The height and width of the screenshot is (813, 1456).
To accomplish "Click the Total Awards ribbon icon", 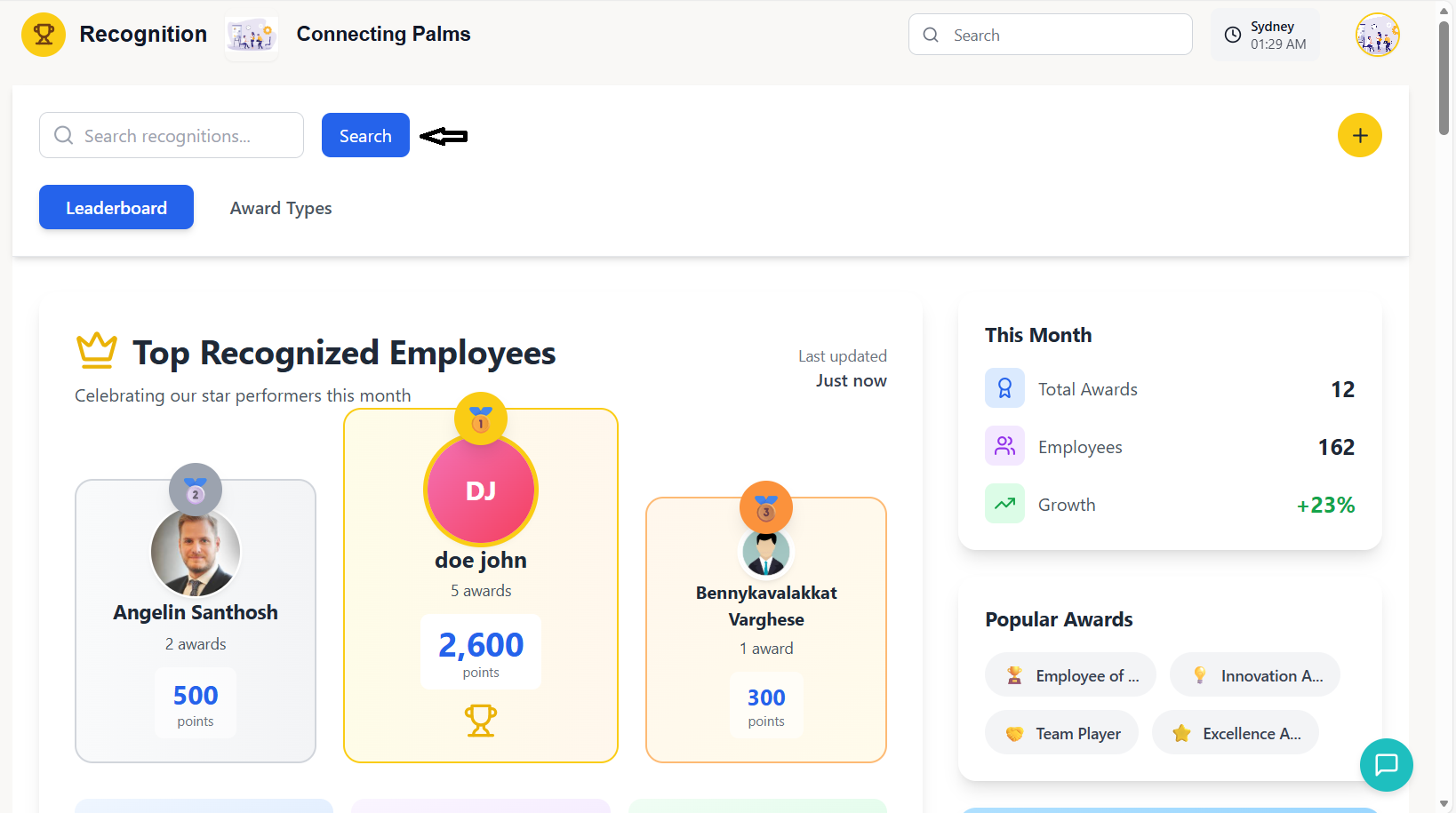I will [x=1004, y=389].
